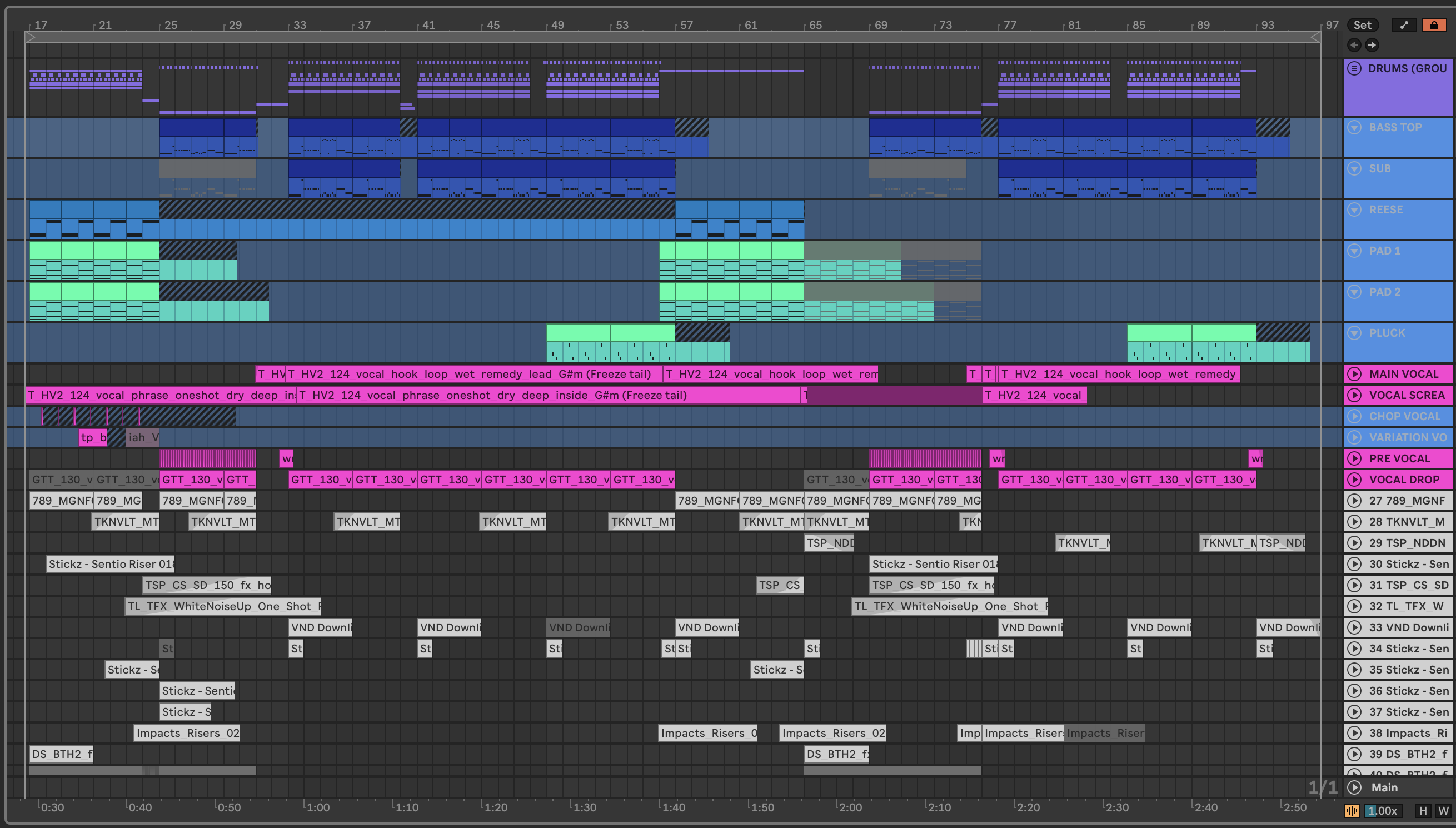Select the iah_V clip on VARIATION VO track
Screen dimensions: 1456x828
(142, 437)
